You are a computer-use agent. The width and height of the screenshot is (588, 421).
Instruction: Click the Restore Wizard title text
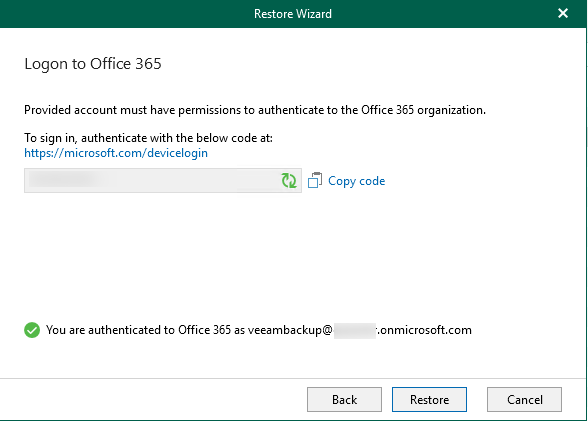point(293,14)
